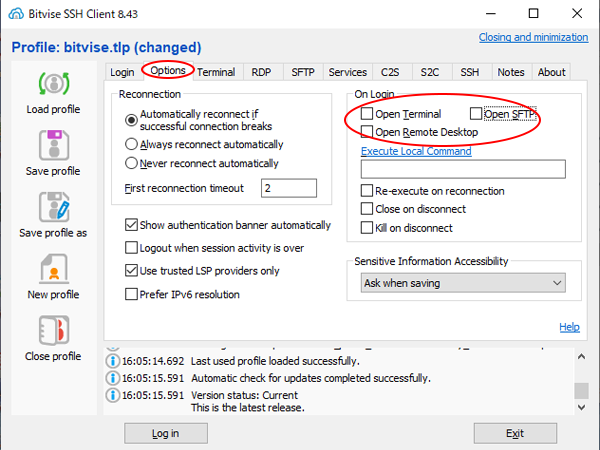The height and width of the screenshot is (450, 600).
Task: Click info icon beside Version status entry
Action: (x=112, y=395)
